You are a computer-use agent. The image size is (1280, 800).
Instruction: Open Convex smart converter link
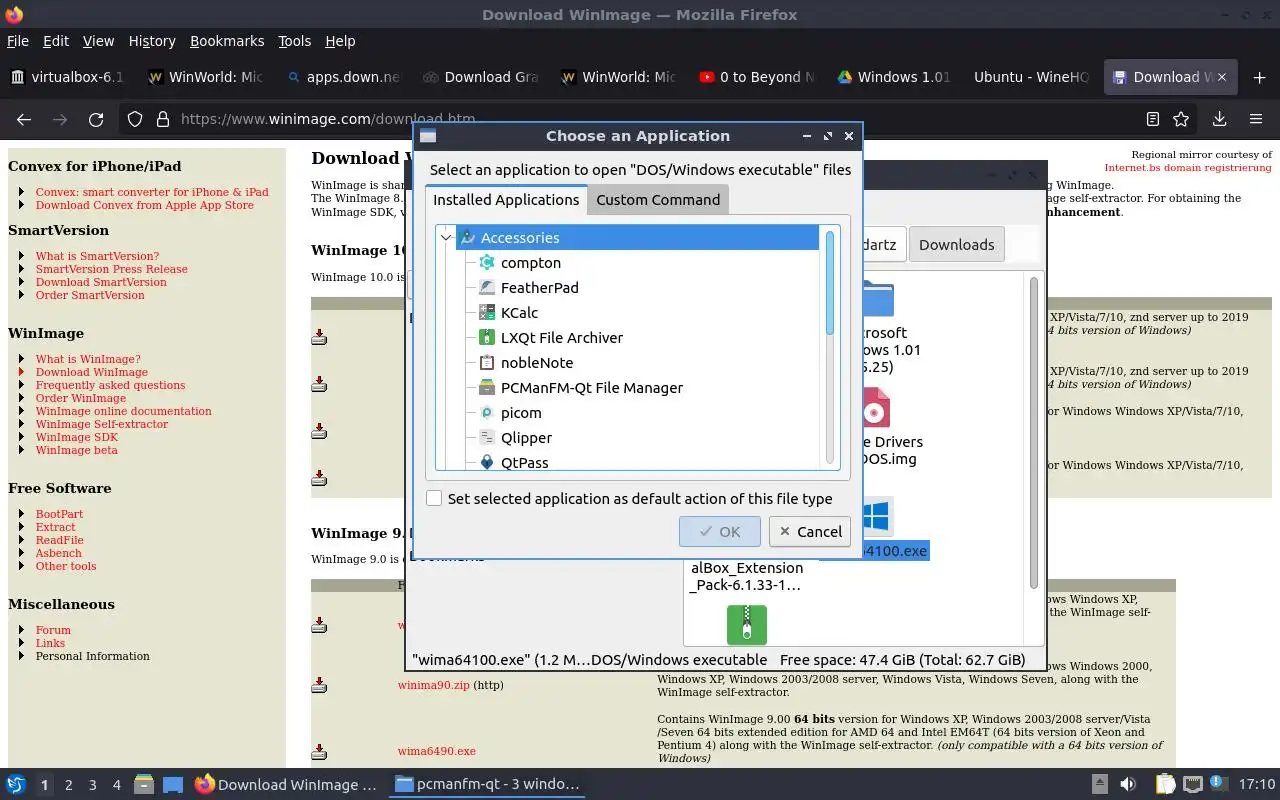point(152,192)
